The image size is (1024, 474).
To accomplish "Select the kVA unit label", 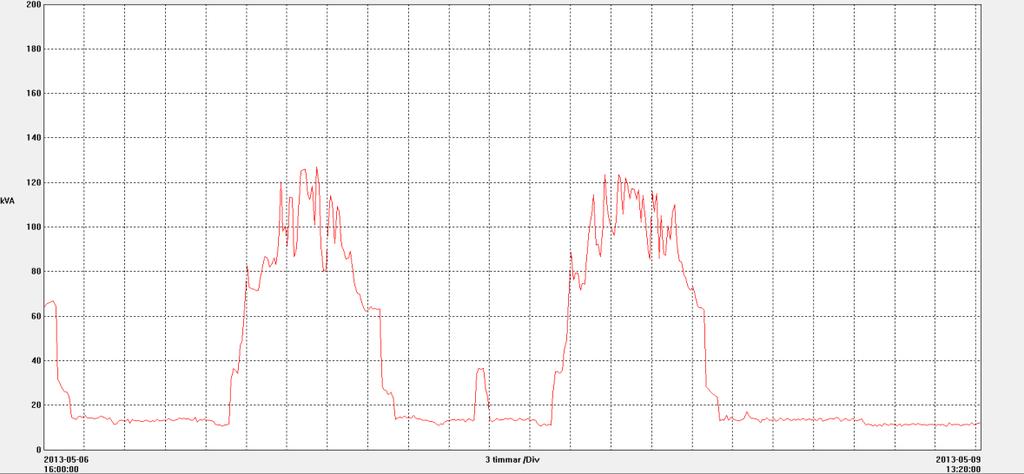I will coord(7,201).
